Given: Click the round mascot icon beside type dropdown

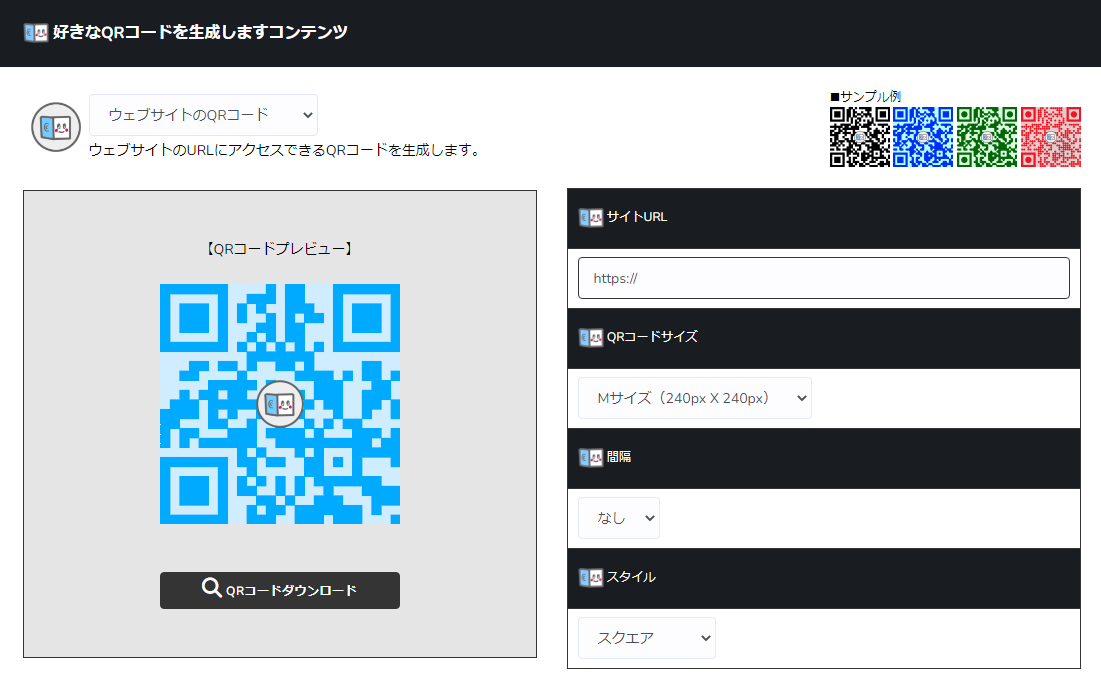Looking at the screenshot, I should [56, 127].
